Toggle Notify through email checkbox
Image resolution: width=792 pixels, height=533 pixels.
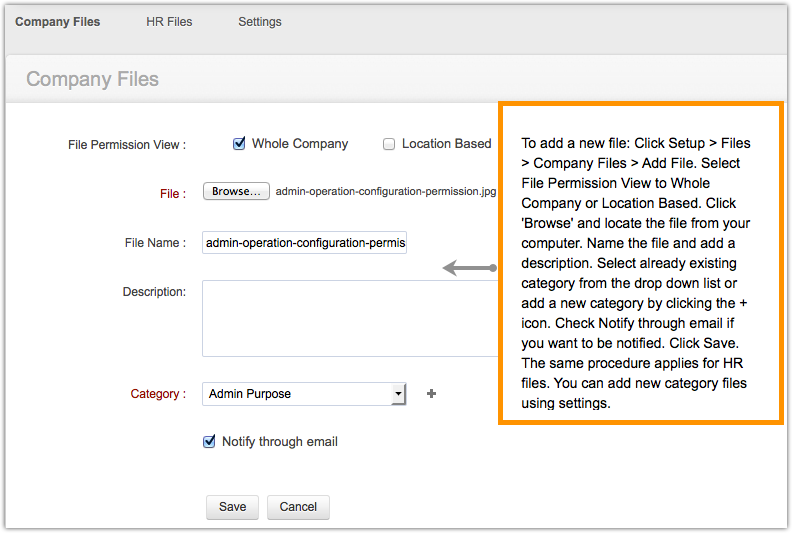210,441
